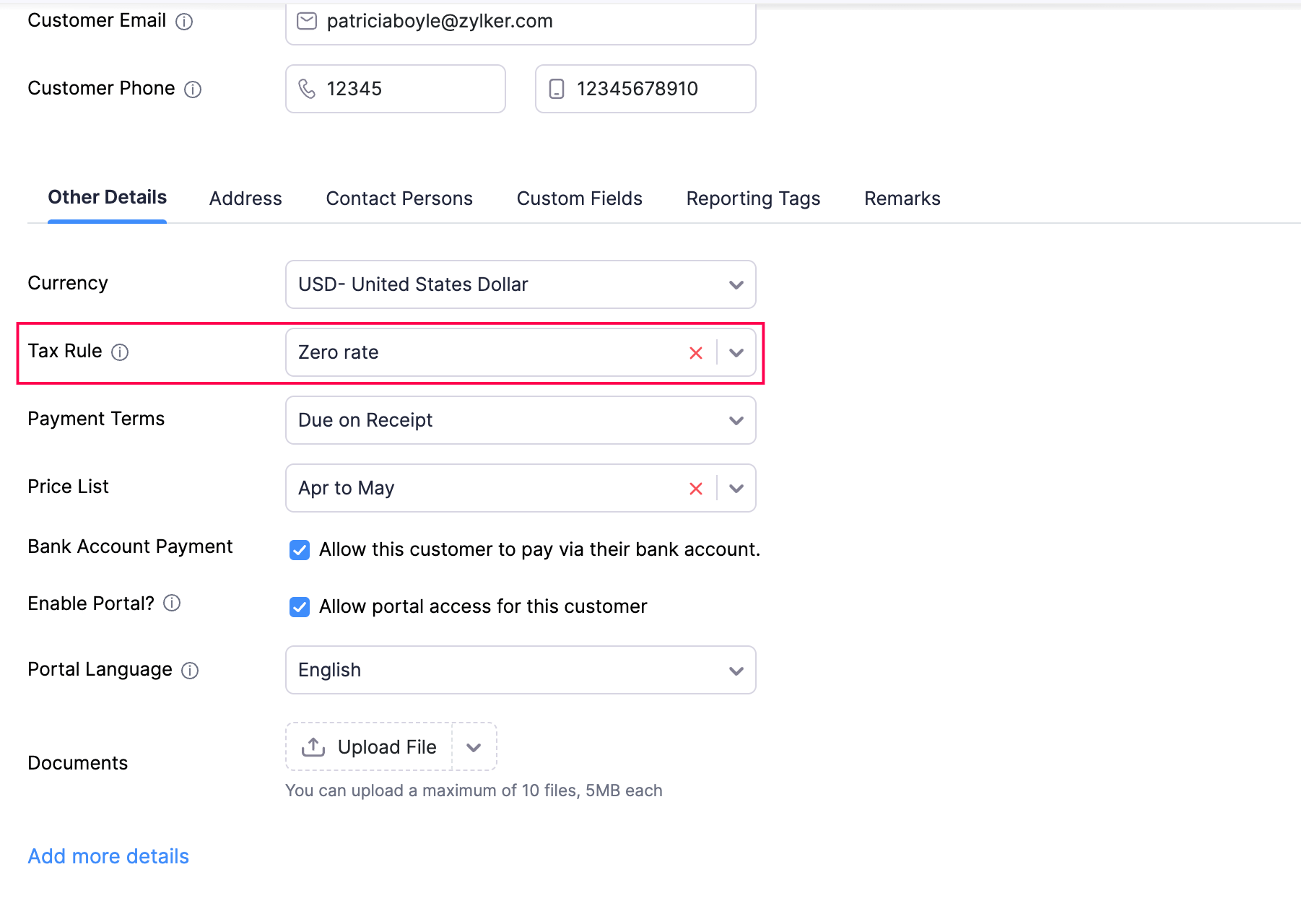Click the Enable Portal info icon
Screen dimensions: 1301x924
point(172,603)
